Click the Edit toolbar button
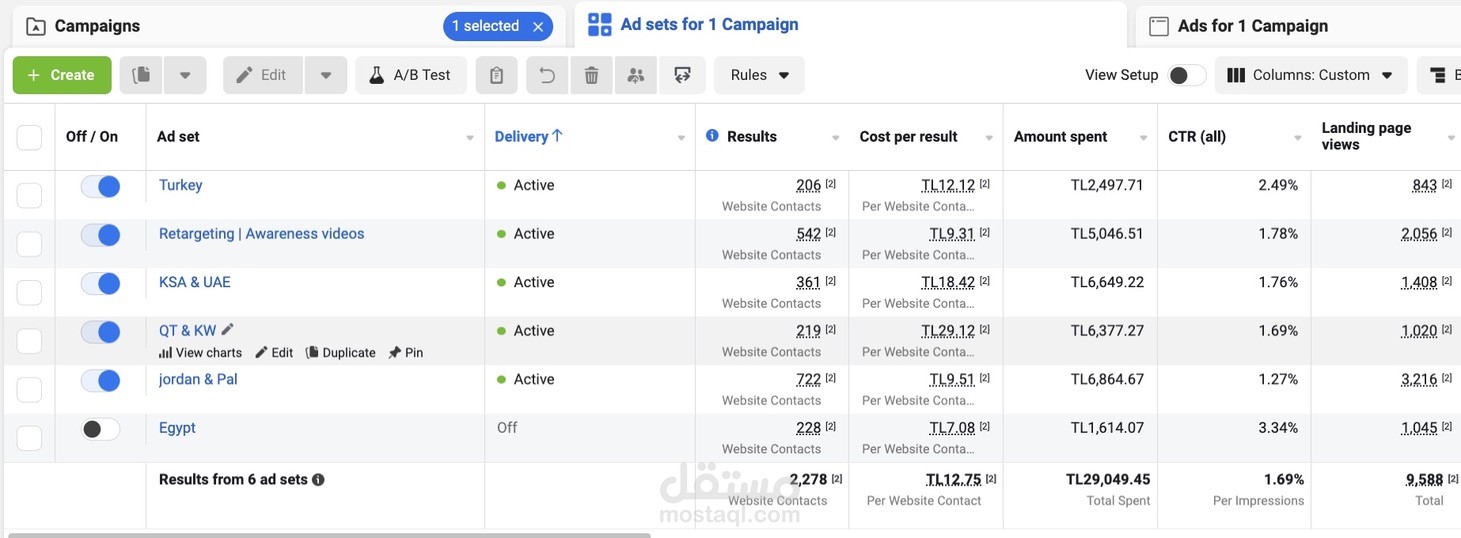Screen dimensions: 1461x538 pyautogui.click(x=263, y=75)
